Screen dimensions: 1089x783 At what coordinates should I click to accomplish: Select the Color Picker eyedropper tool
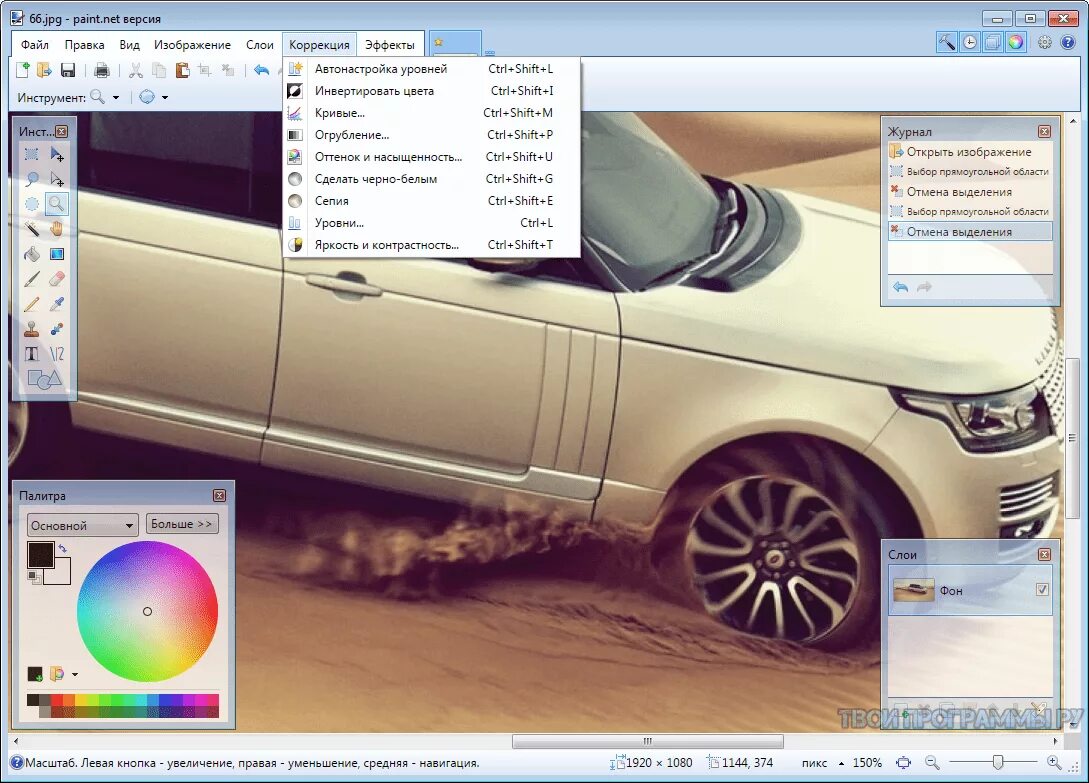tap(57, 304)
